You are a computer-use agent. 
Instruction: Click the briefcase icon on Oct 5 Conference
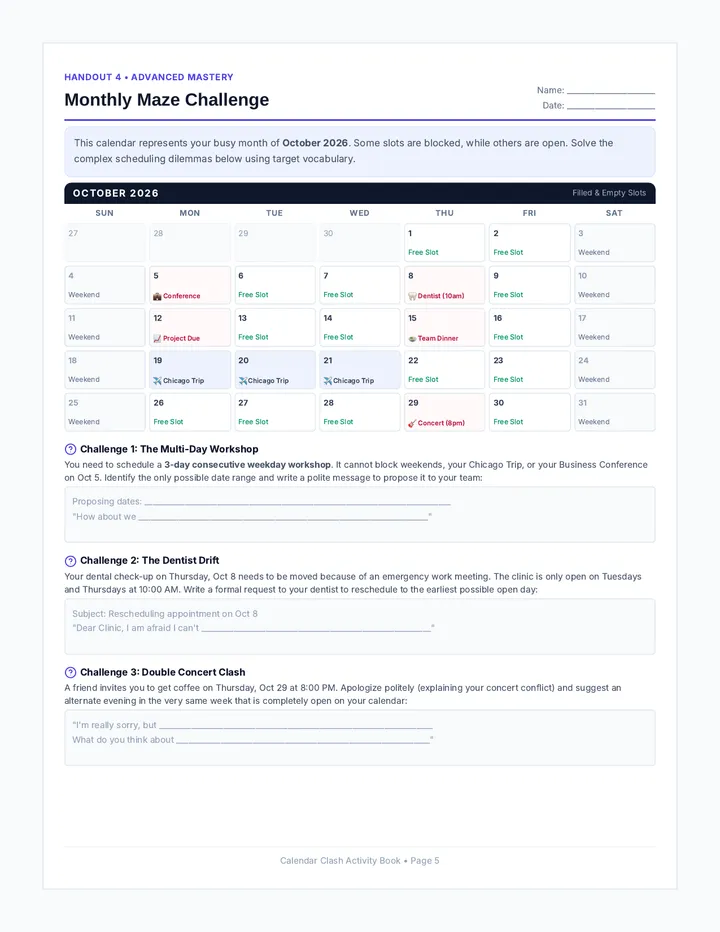tap(157, 296)
